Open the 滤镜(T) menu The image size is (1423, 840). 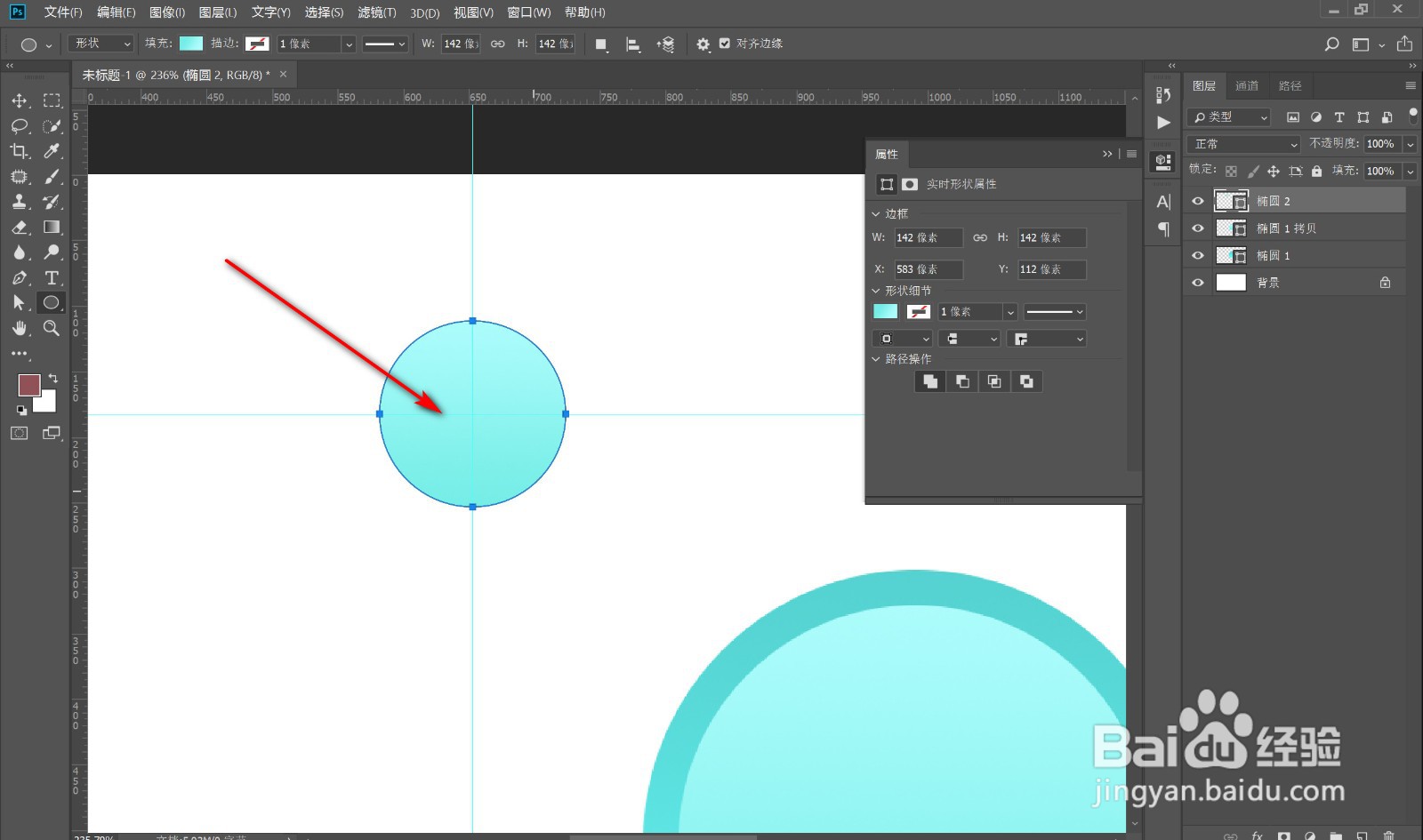tap(376, 12)
